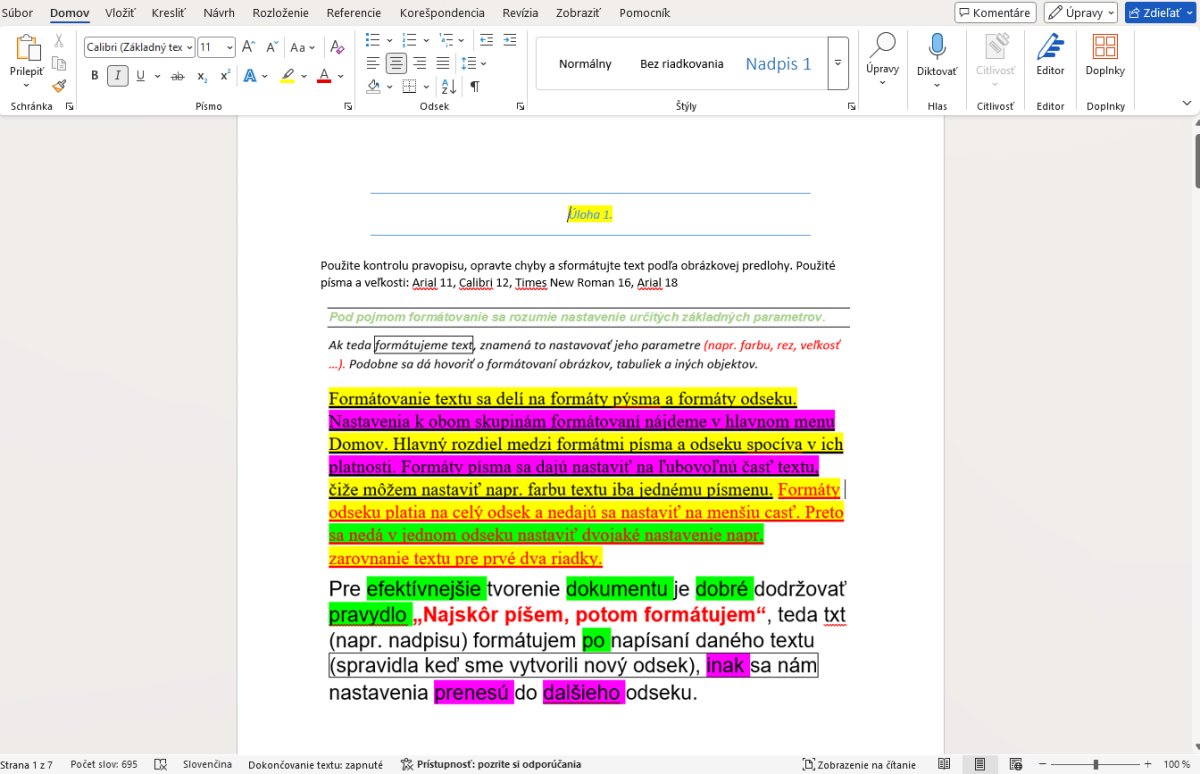Open the Doplnky add-ins panel
The width and height of the screenshot is (1200, 774).
pyautogui.click(x=1105, y=55)
